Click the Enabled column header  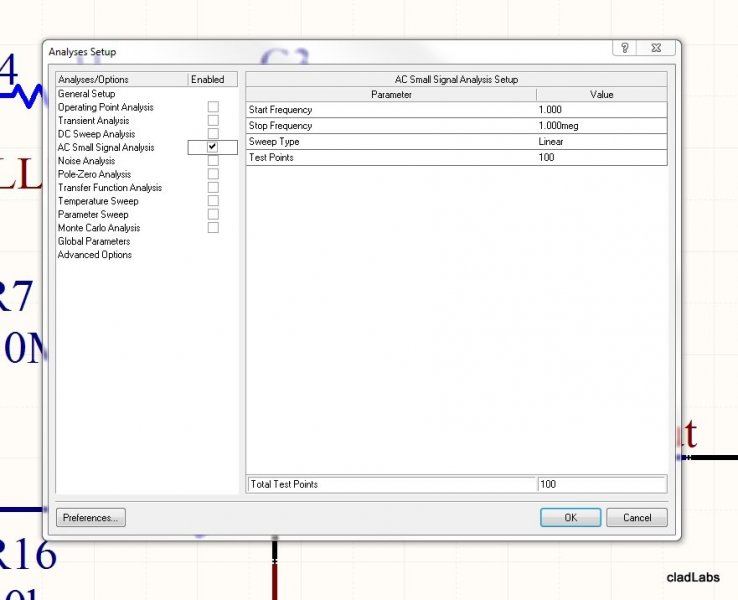coord(207,80)
